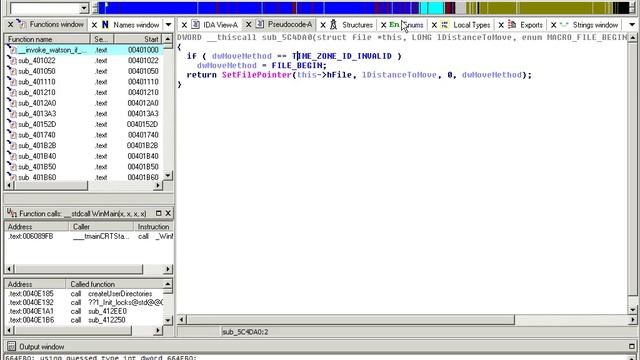Select the sub_412250 called function row
The height and width of the screenshot is (360, 640).
[84, 320]
